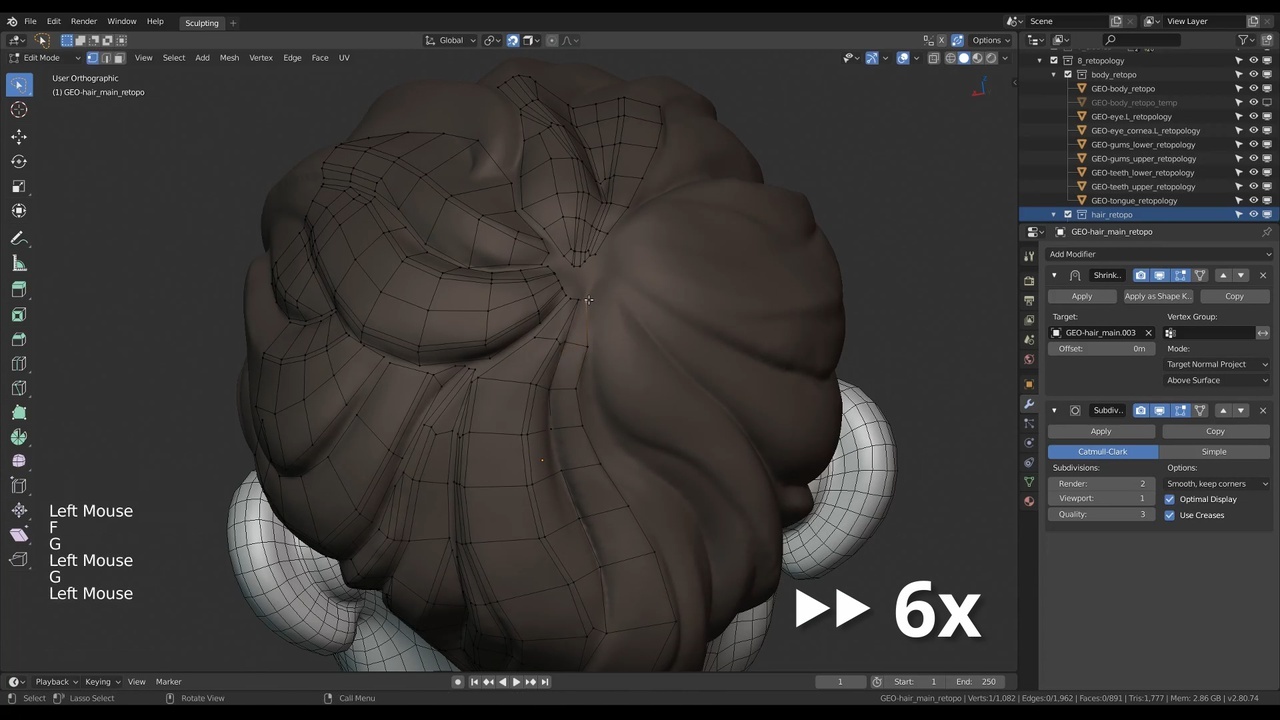
Task: Collapse the hair_retopo collection
Action: point(1053,215)
